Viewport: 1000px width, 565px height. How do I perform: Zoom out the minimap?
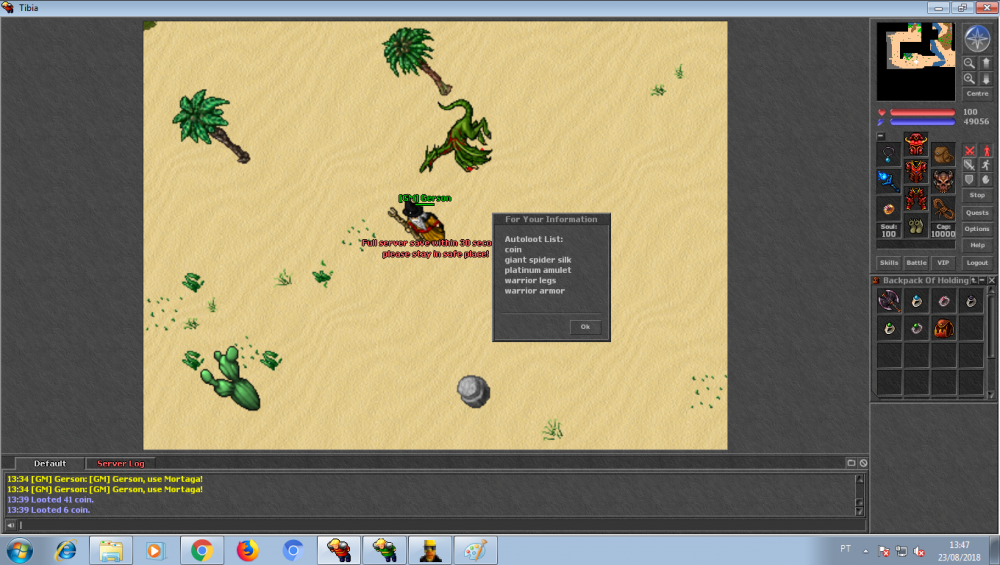coord(969,63)
